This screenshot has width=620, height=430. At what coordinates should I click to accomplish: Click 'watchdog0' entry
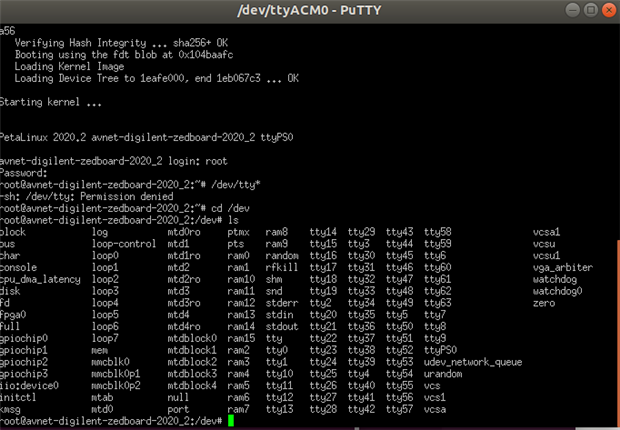click(x=558, y=291)
